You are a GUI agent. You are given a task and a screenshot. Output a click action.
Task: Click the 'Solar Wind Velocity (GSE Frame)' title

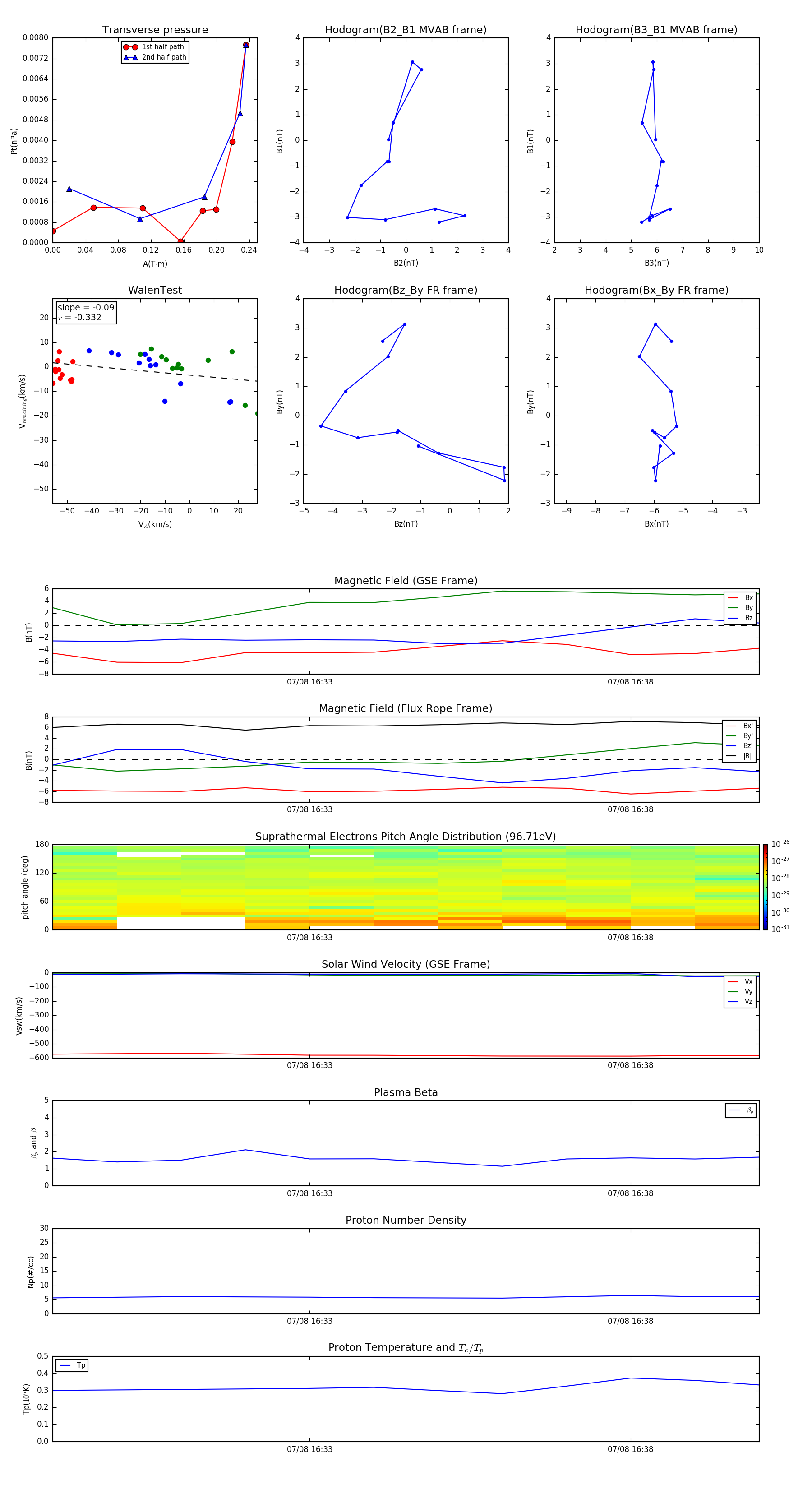406,964
